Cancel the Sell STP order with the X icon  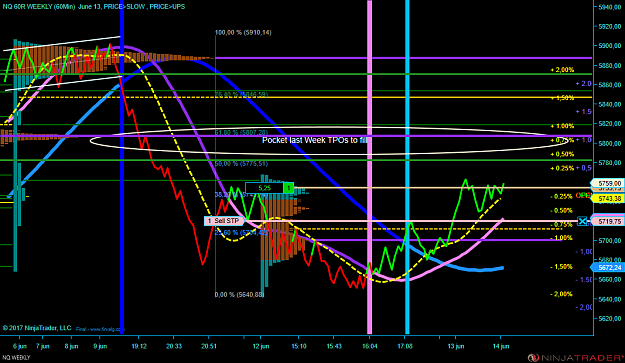tap(582, 221)
